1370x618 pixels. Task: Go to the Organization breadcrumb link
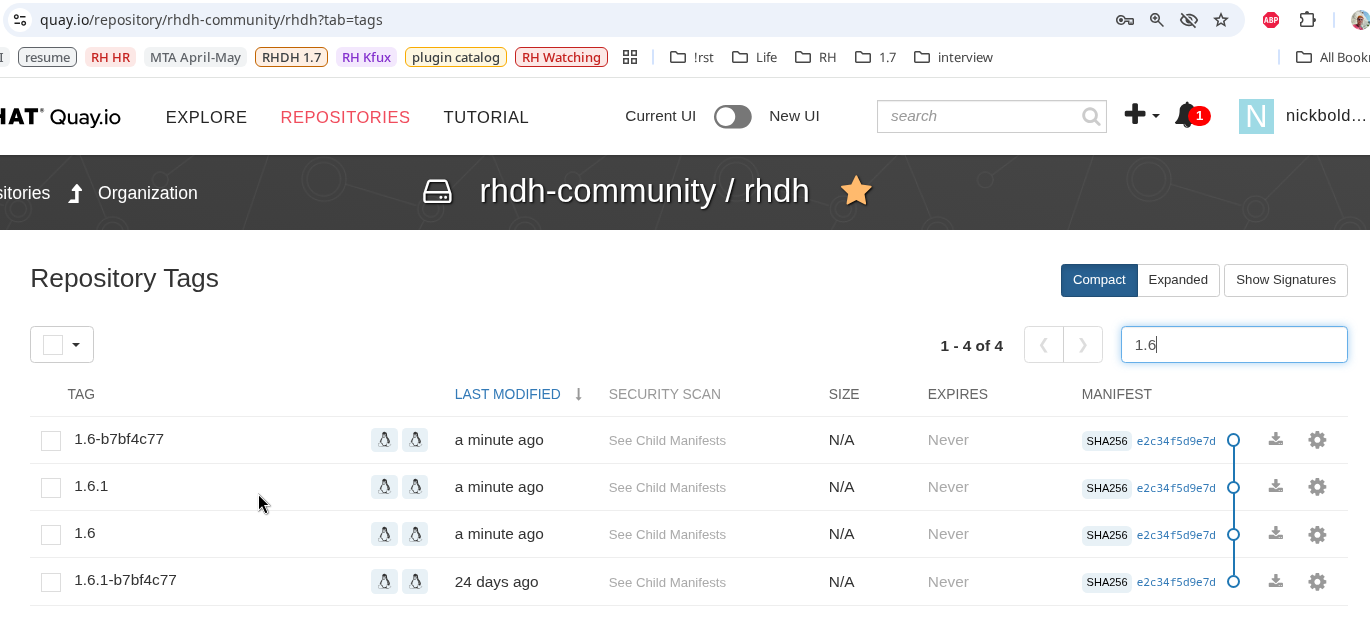point(147,193)
